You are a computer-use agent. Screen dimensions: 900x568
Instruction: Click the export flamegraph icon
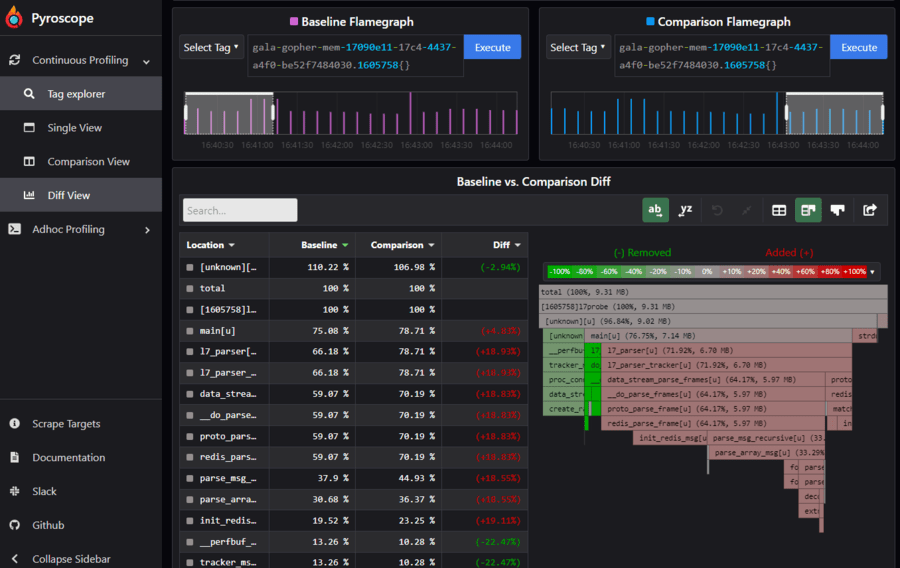[870, 210]
